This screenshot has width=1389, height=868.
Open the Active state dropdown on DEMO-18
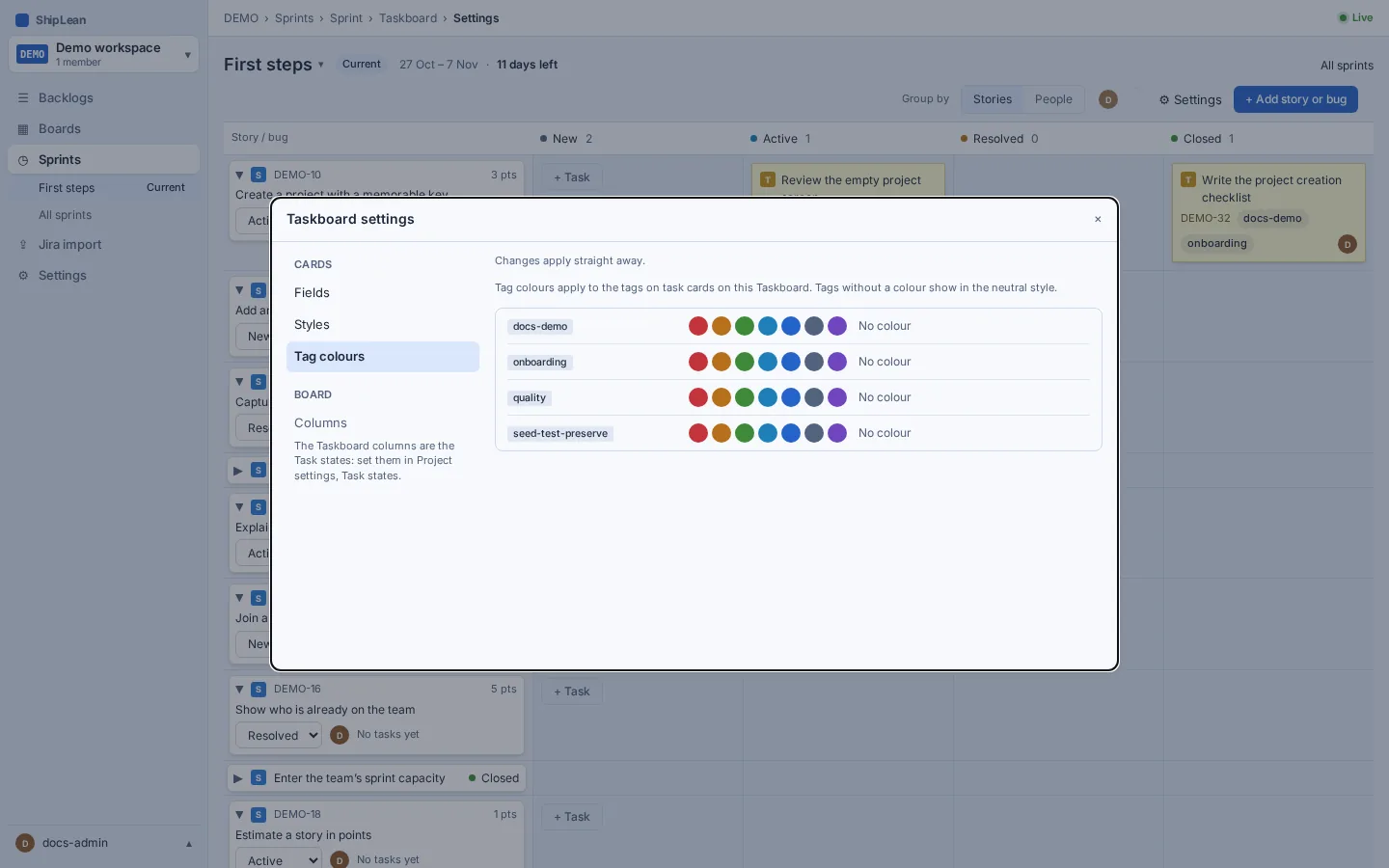tap(278, 859)
